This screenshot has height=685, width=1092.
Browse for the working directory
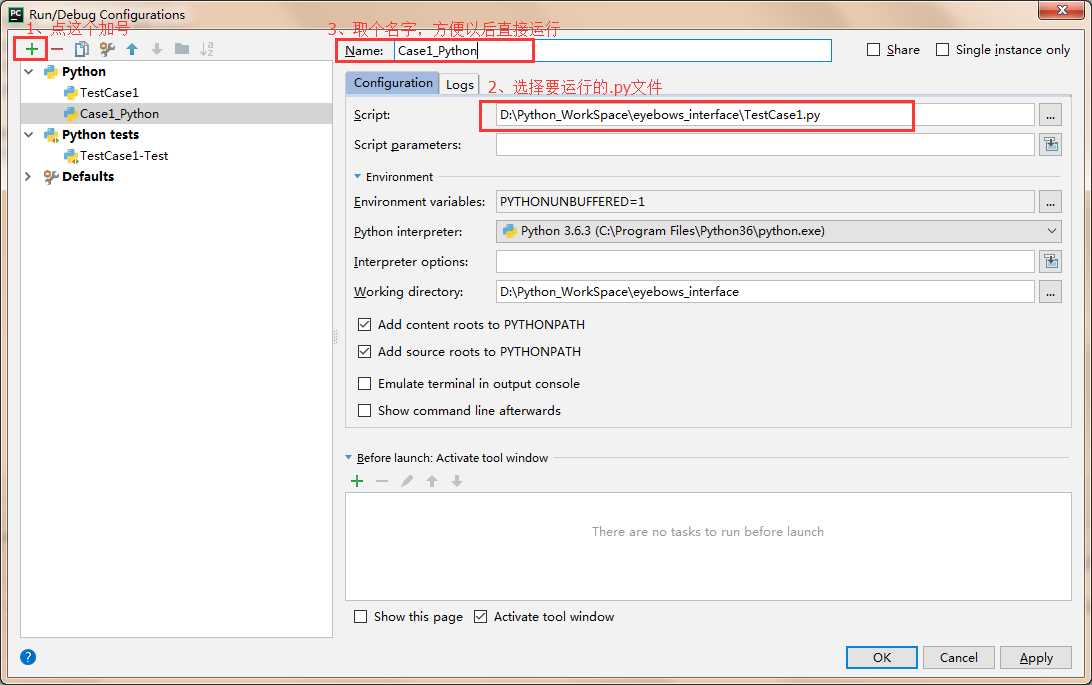pos(1050,292)
